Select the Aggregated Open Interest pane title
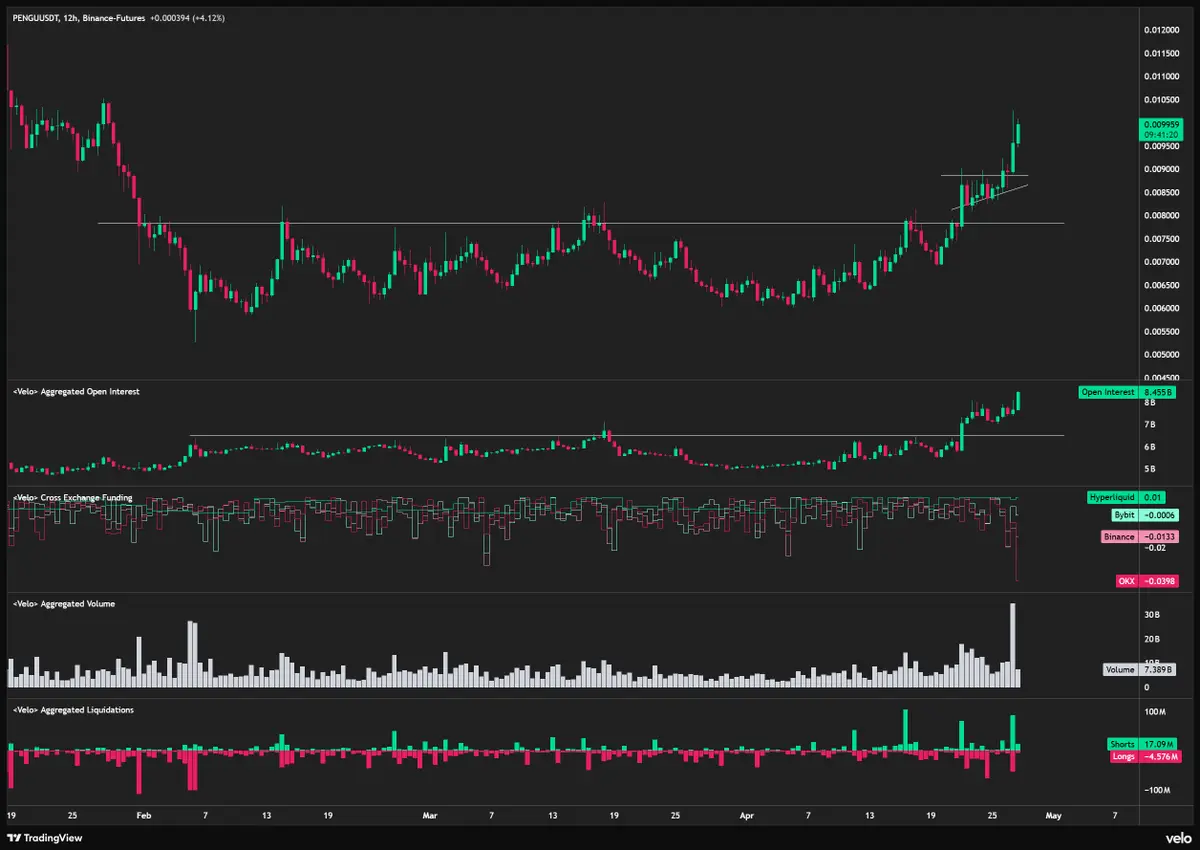 (75, 392)
